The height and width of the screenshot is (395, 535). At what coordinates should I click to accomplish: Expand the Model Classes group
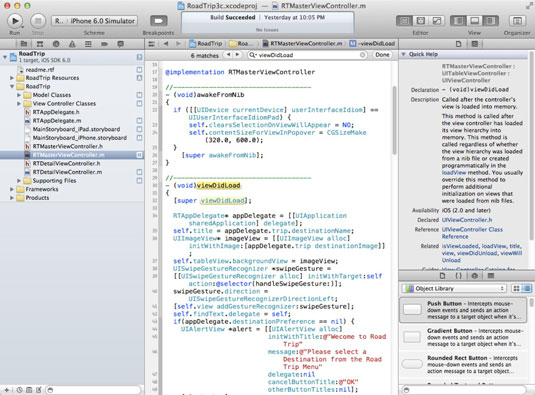tap(19, 95)
